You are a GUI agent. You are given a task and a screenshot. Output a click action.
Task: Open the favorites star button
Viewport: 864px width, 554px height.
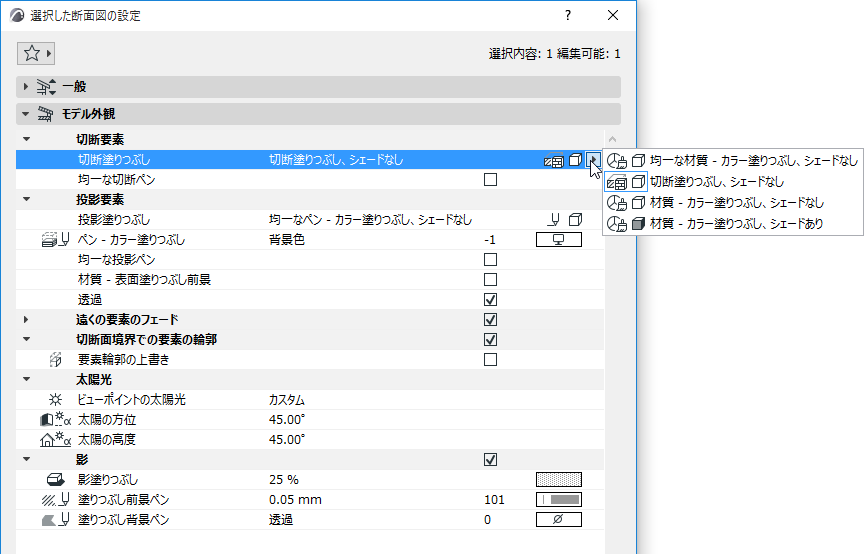point(36,53)
